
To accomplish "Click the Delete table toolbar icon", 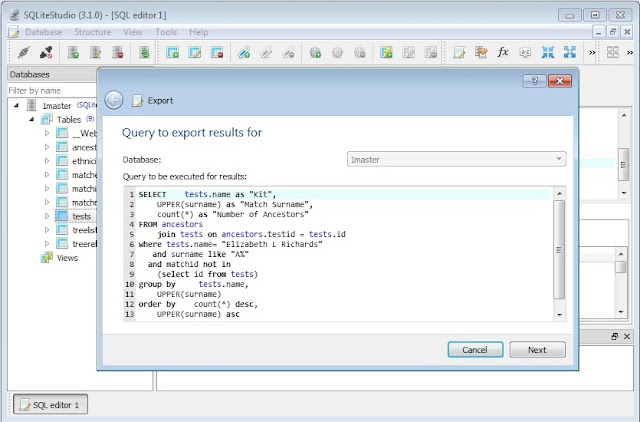I will 217,52.
